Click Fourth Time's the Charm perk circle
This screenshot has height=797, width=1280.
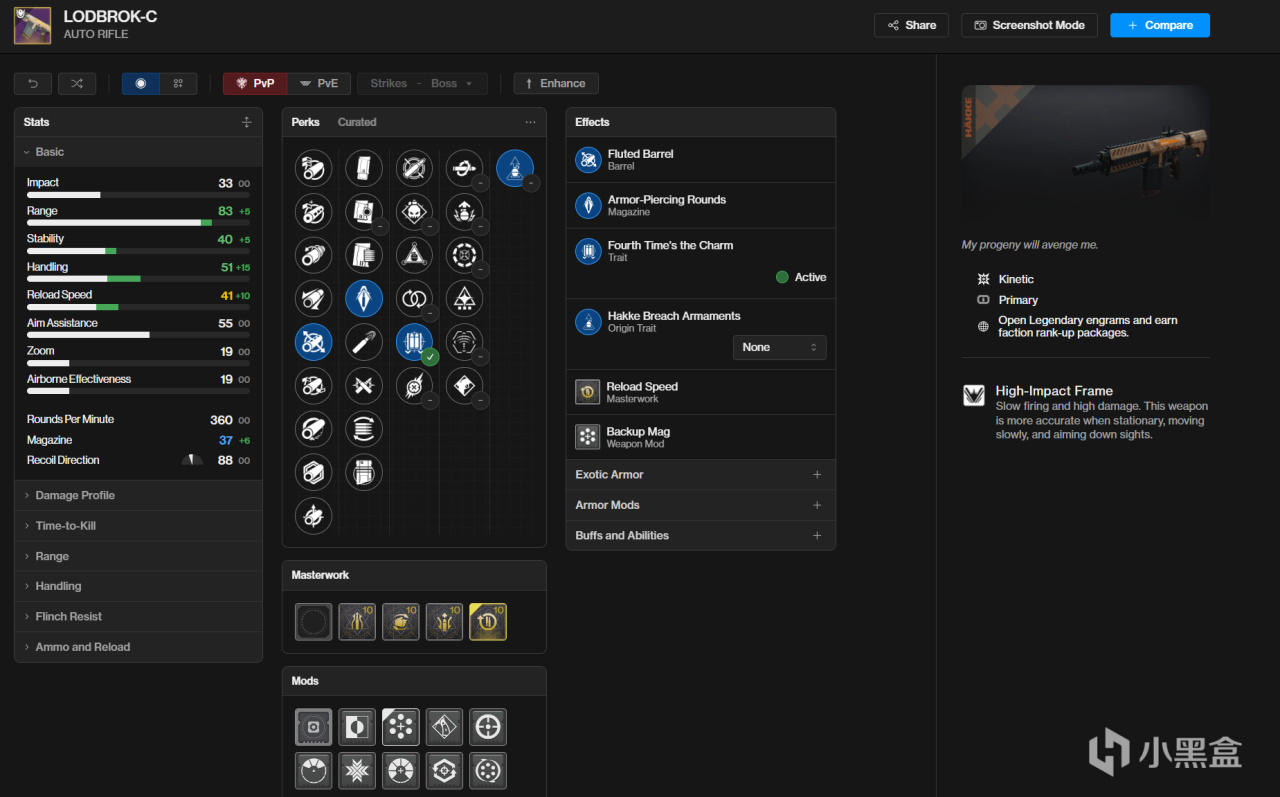414,341
